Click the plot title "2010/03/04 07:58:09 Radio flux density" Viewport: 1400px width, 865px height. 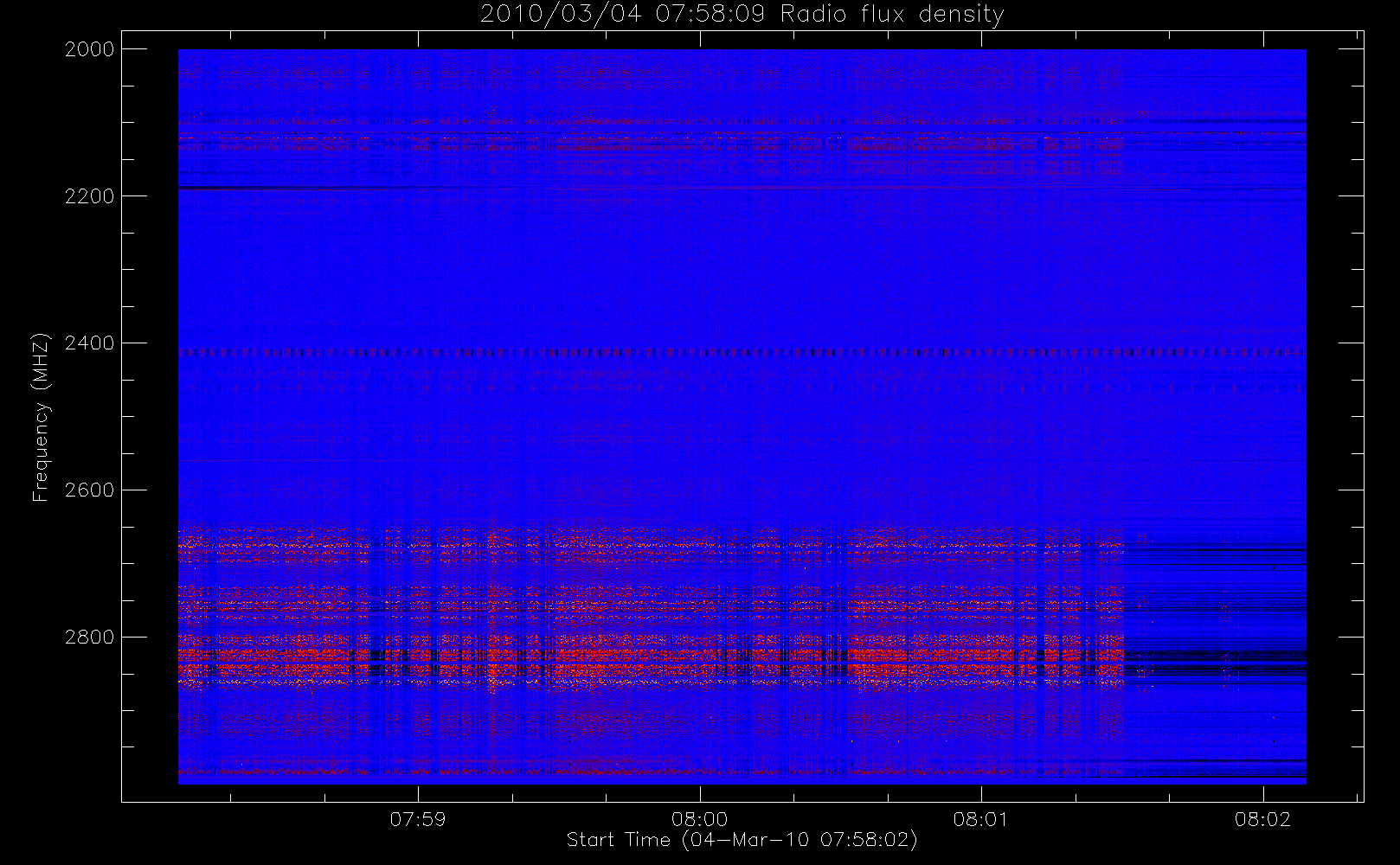(742, 15)
